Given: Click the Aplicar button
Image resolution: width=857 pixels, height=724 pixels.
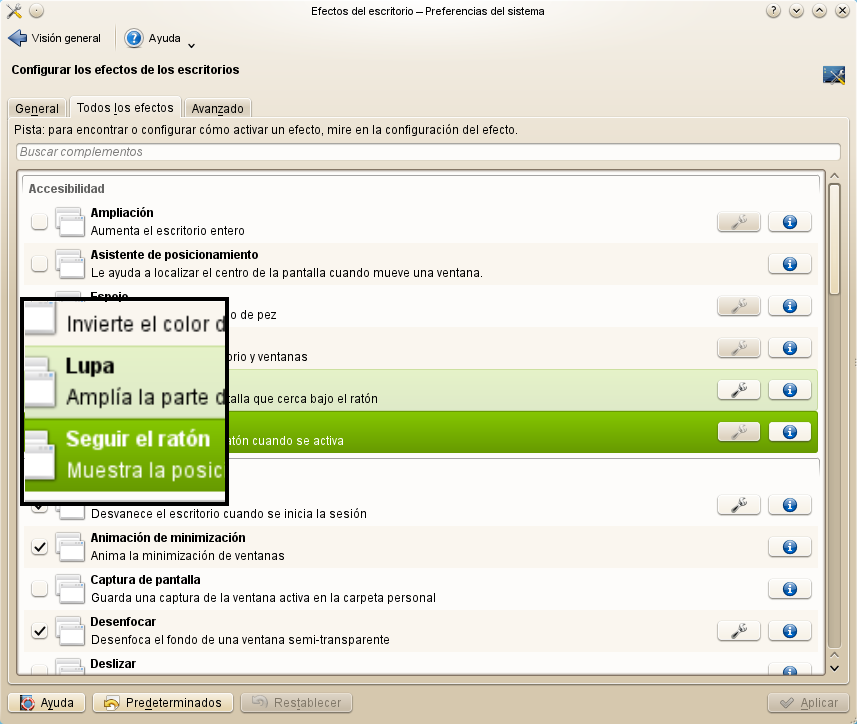Looking at the screenshot, I should tap(808, 703).
